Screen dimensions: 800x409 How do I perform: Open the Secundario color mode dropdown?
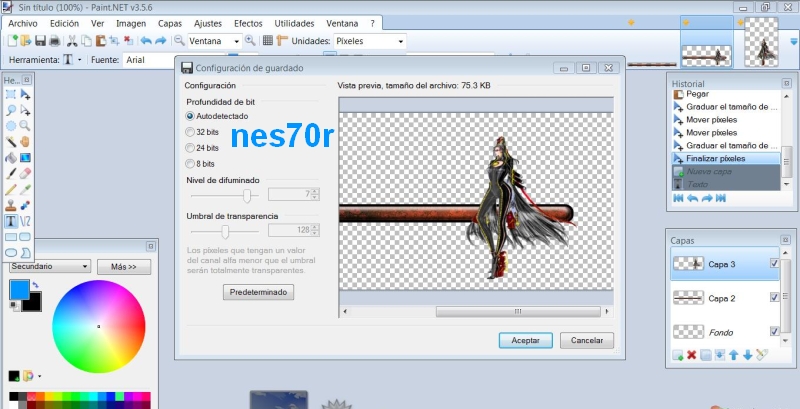(x=50, y=266)
